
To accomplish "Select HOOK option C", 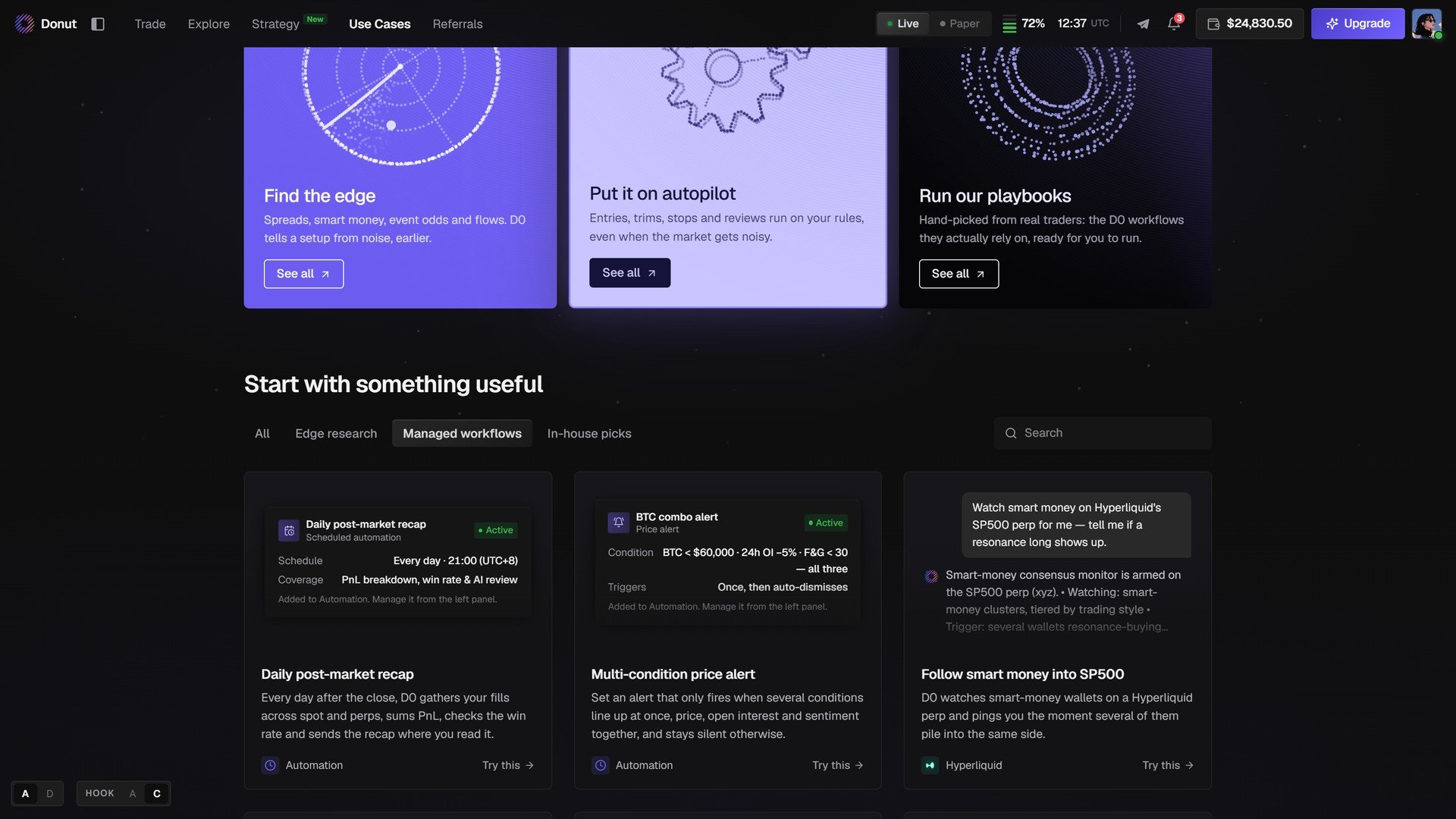I will [157, 793].
